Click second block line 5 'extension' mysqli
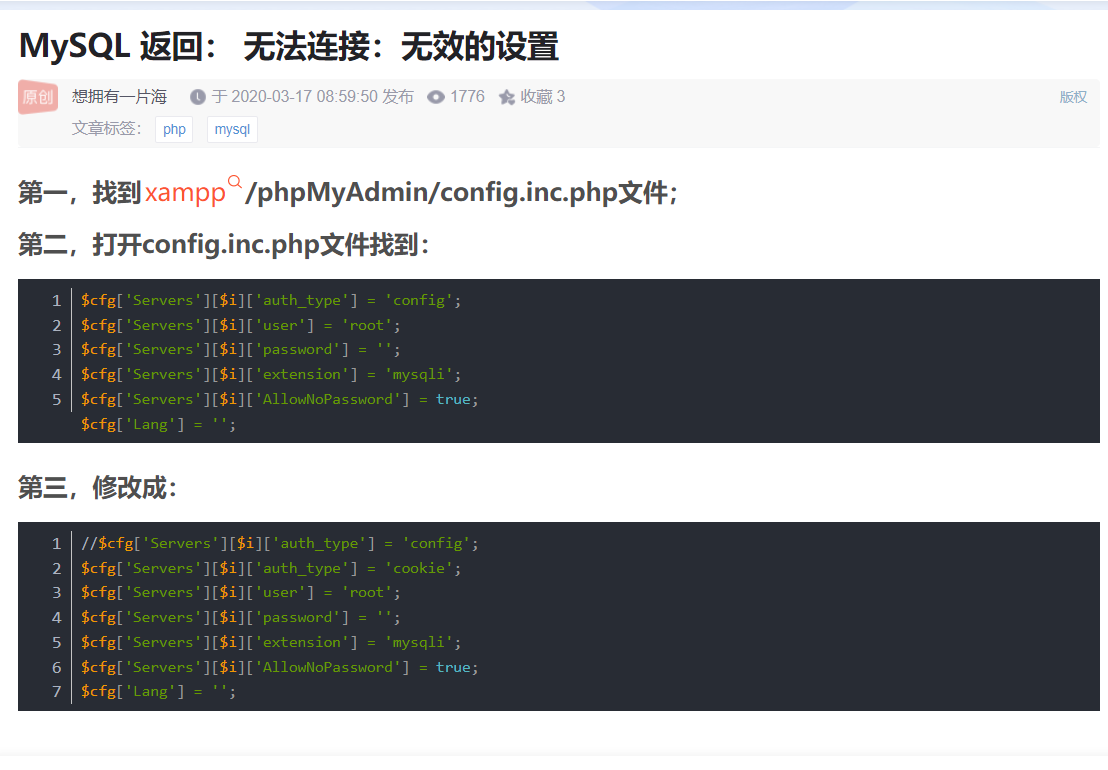 (x=271, y=642)
